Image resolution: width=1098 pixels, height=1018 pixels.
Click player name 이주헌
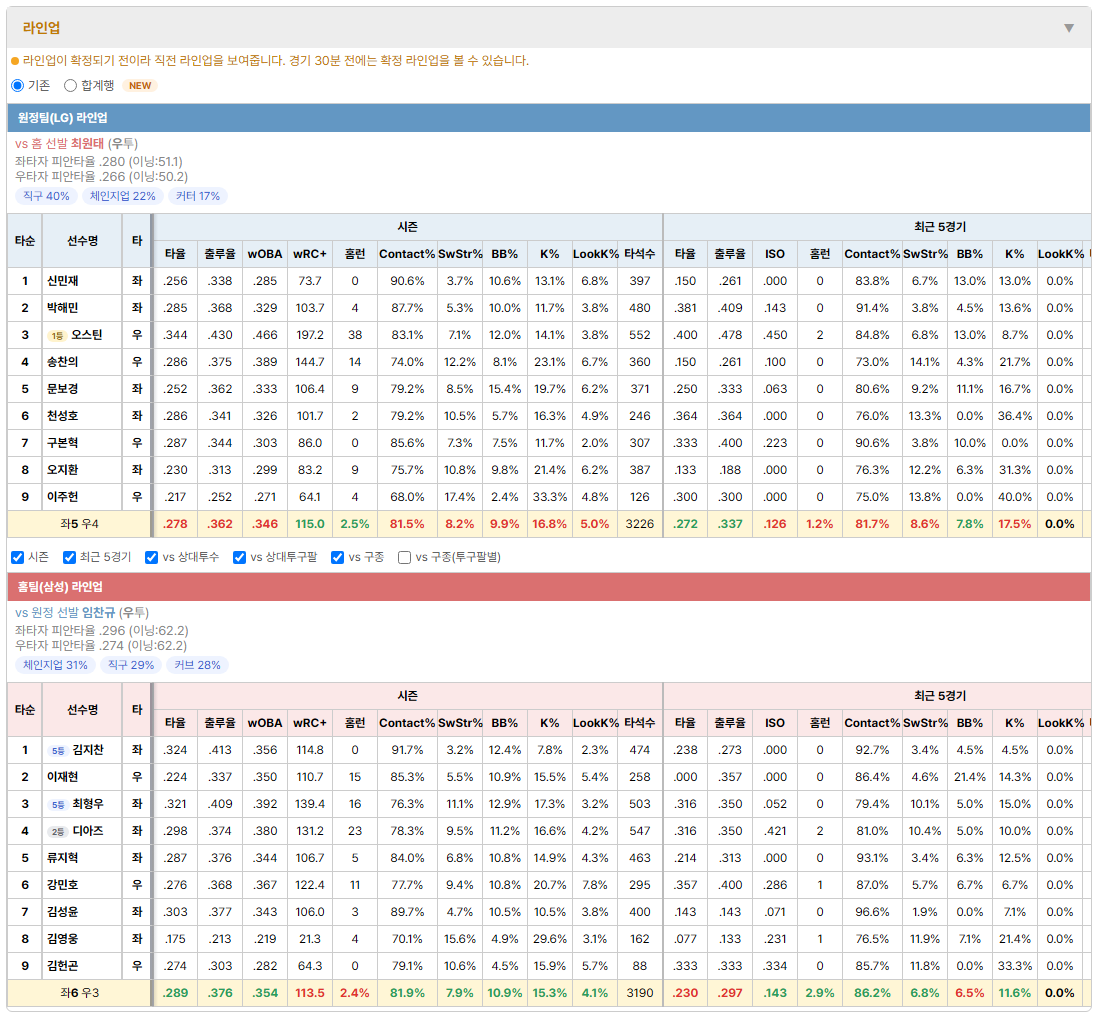62,497
